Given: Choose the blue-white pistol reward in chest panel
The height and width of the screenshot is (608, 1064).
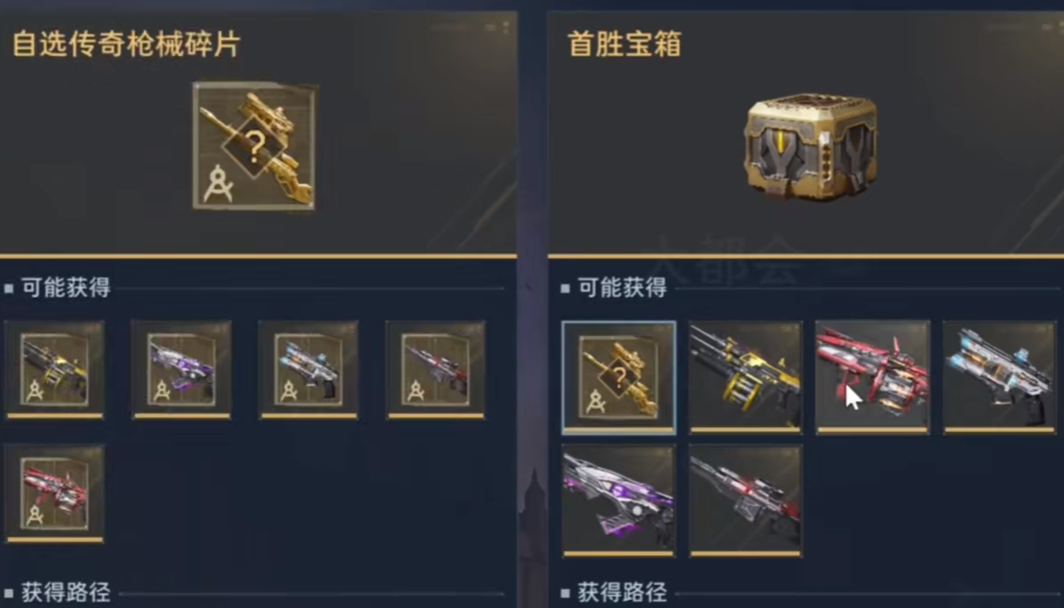Looking at the screenshot, I should point(1000,377).
